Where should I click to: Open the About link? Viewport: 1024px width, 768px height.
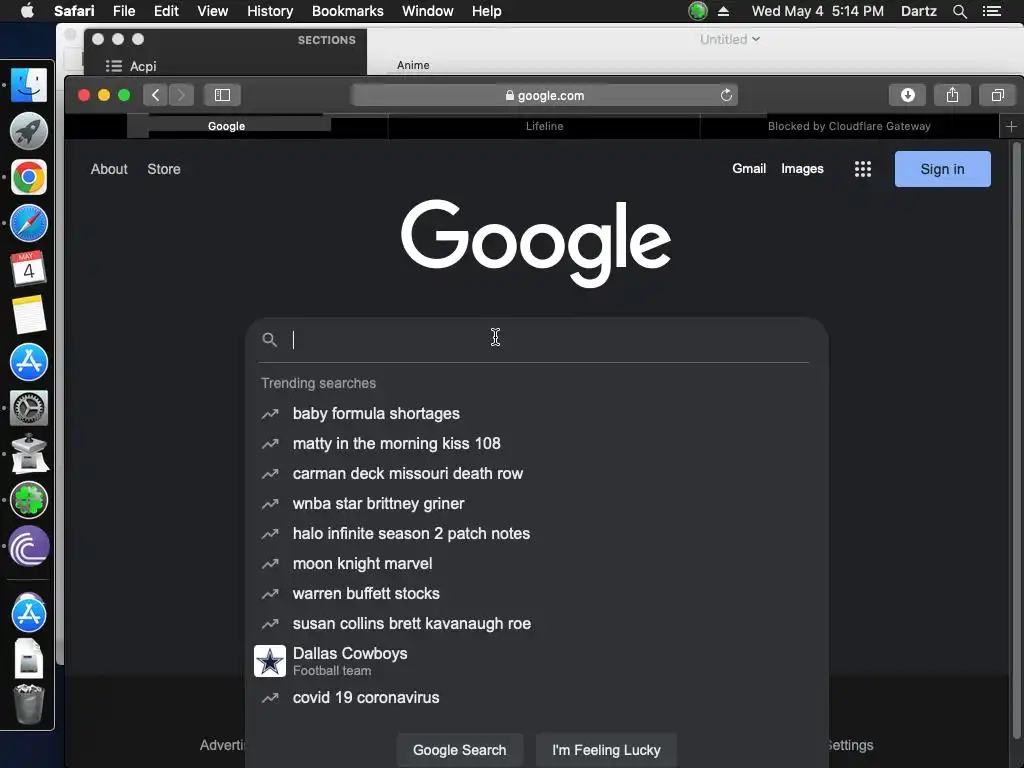tap(109, 169)
